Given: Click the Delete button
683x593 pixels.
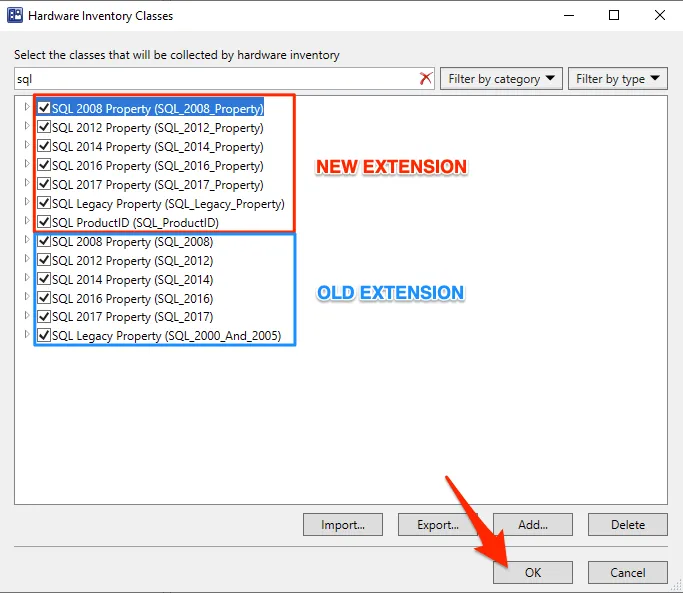Looking at the screenshot, I should click(628, 525).
